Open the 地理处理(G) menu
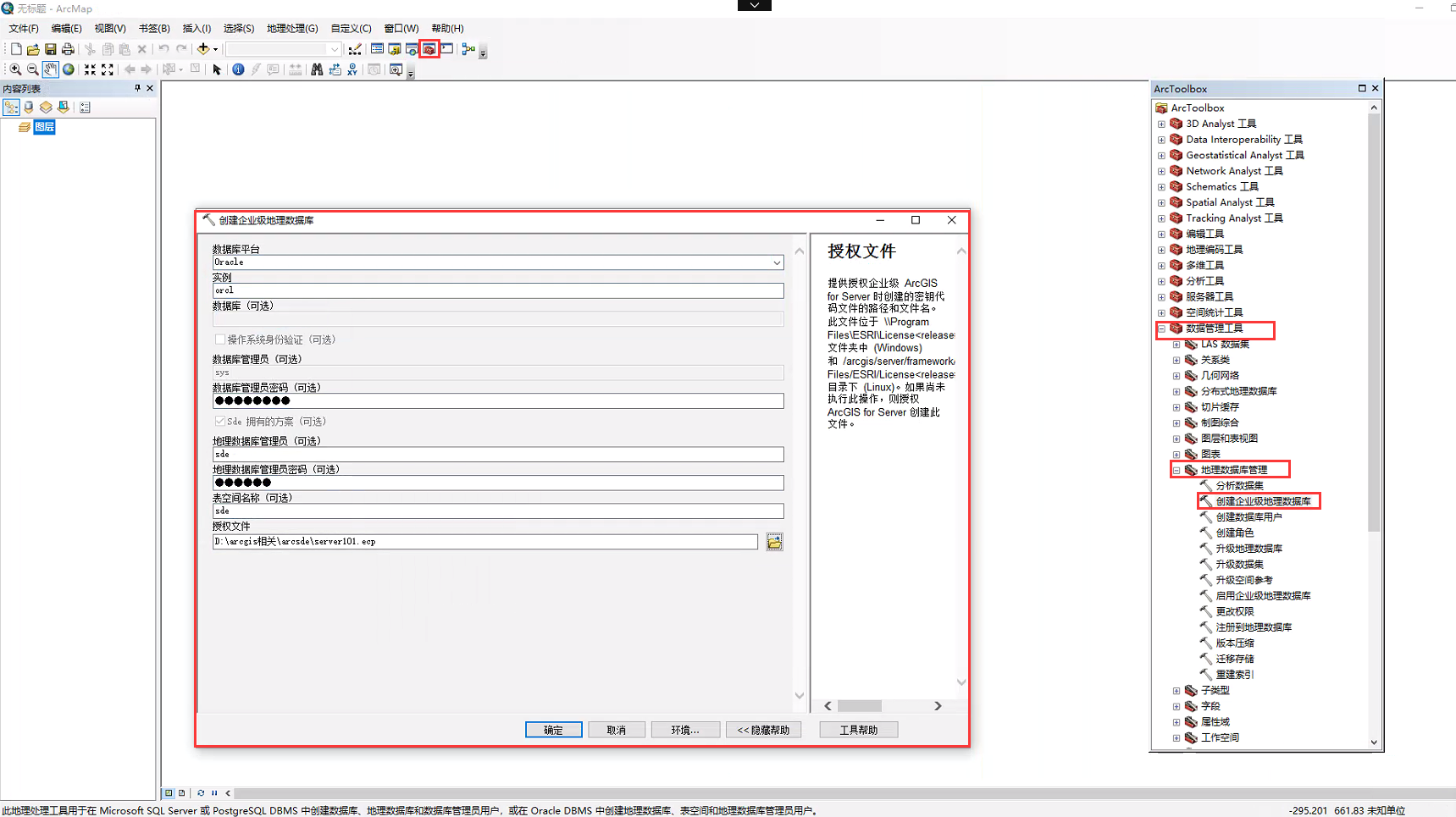This screenshot has width=1456, height=817. coord(291,28)
